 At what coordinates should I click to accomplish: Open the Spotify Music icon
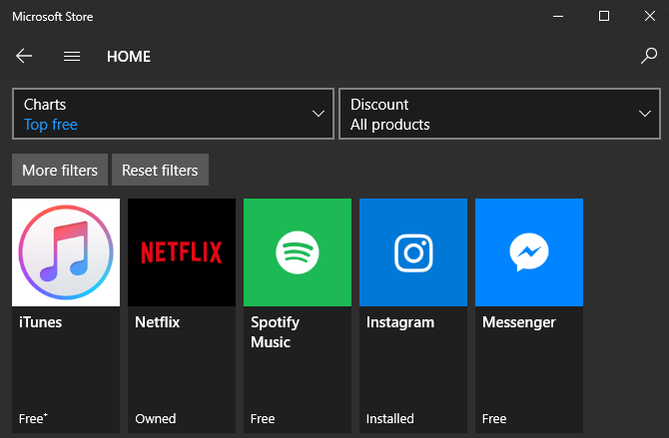point(297,252)
